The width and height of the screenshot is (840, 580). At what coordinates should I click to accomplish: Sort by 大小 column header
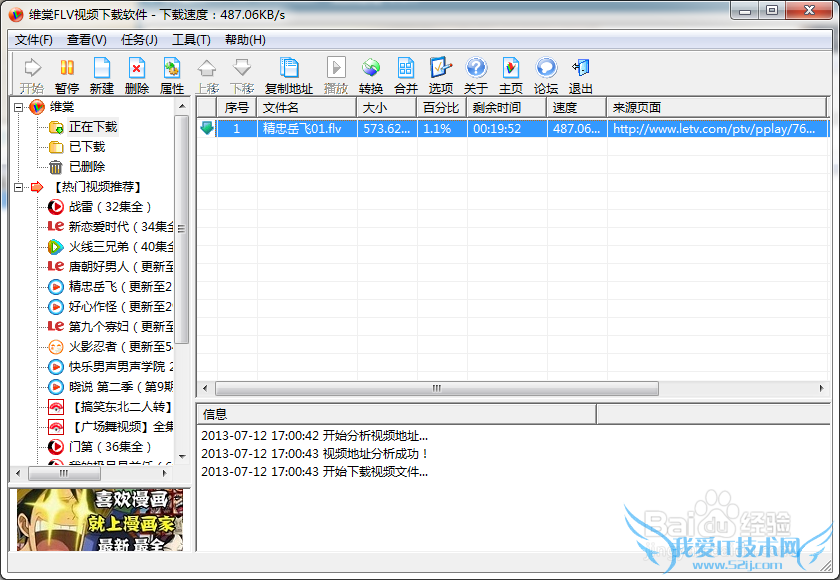[387, 108]
